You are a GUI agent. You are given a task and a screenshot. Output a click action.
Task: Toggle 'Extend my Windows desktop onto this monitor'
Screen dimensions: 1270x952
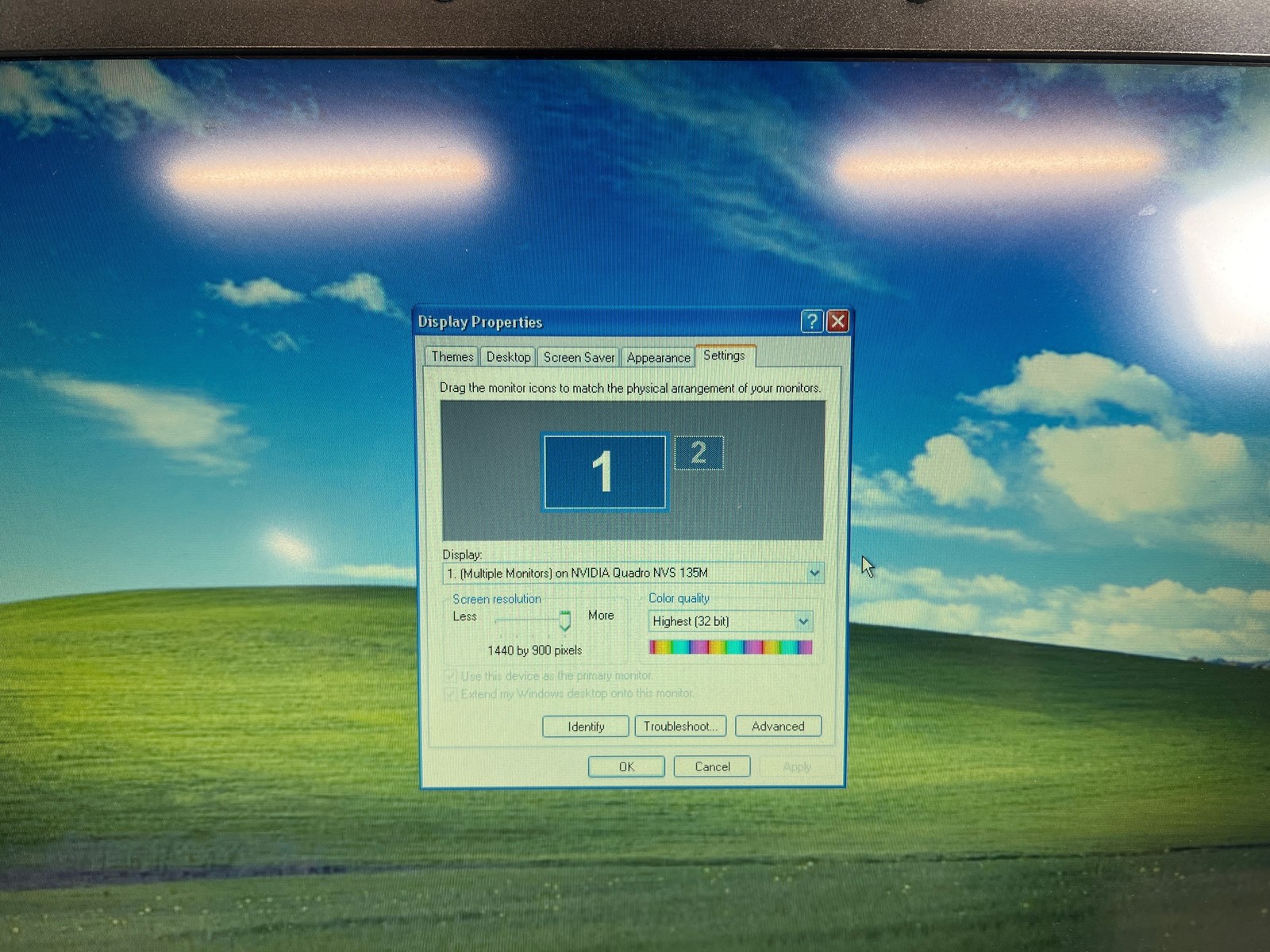(x=451, y=694)
